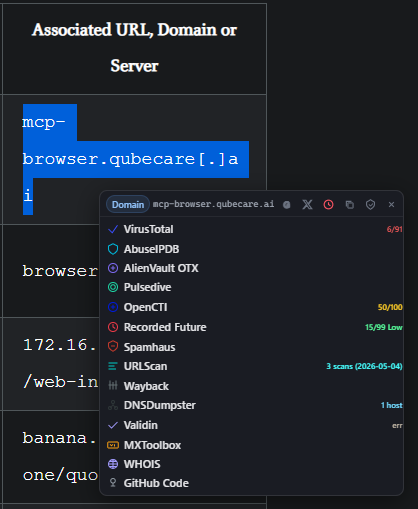Click the OpenCTI 50/100 score
The height and width of the screenshot is (509, 418).
pos(390,307)
